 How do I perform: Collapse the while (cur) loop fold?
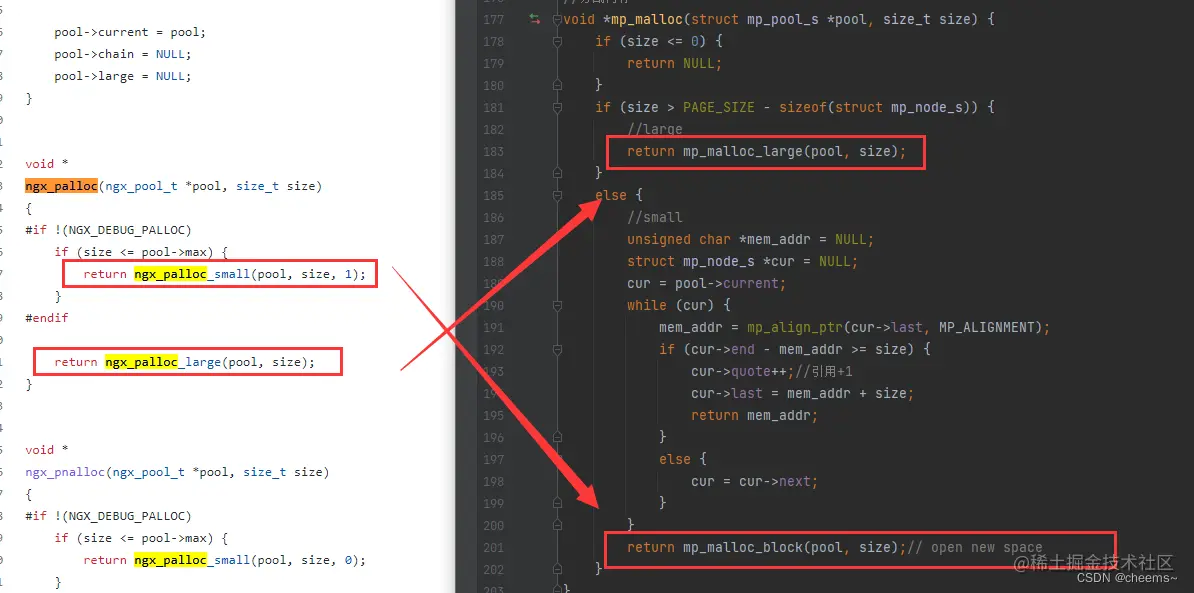point(557,304)
